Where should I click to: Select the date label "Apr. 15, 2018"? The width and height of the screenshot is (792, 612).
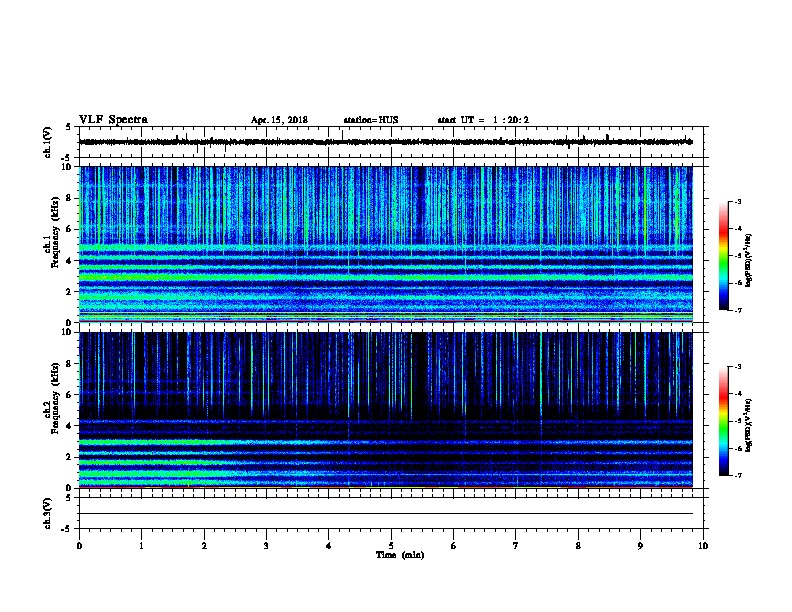click(x=279, y=120)
